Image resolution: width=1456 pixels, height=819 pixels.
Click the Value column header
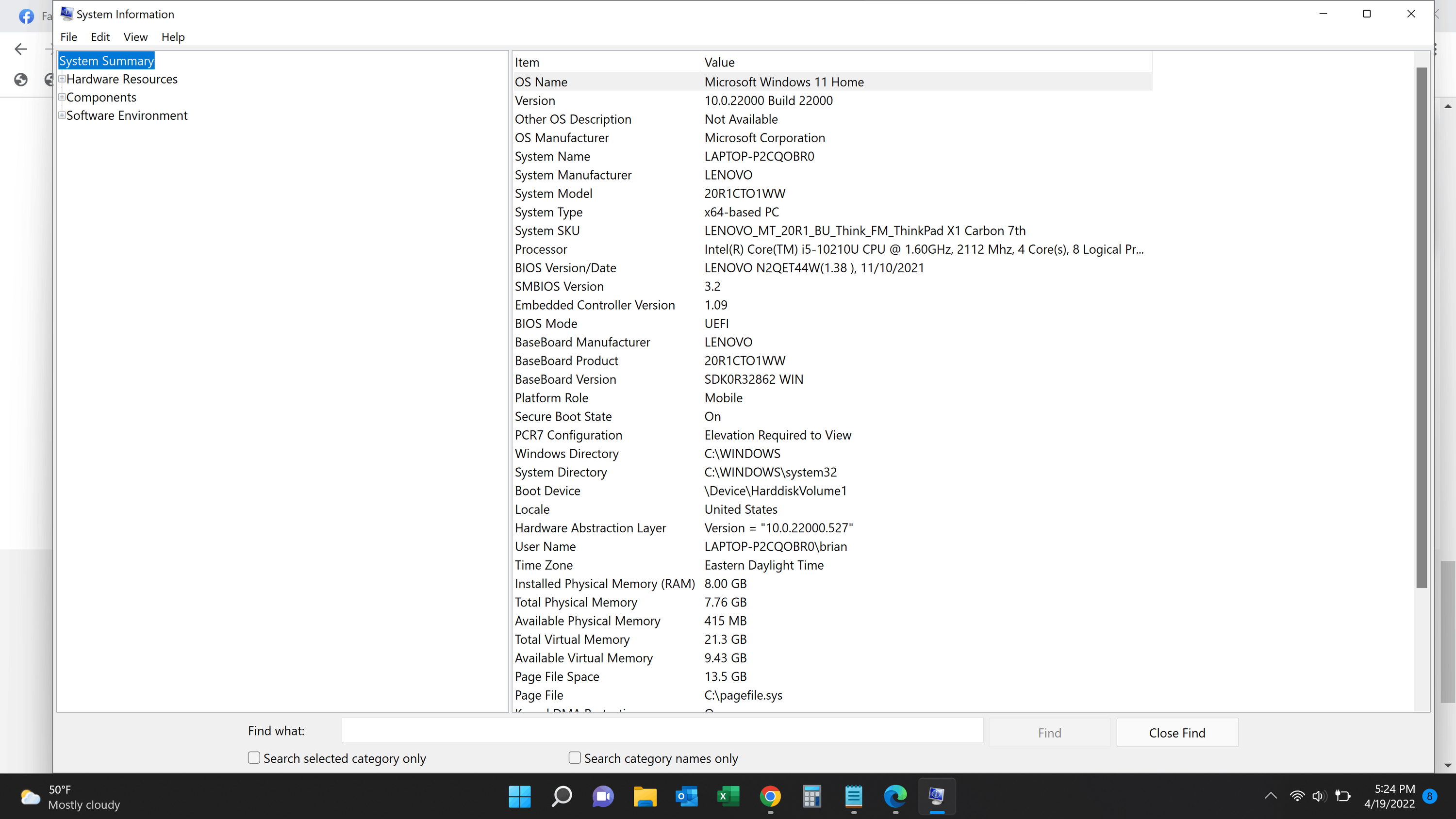(x=927, y=62)
